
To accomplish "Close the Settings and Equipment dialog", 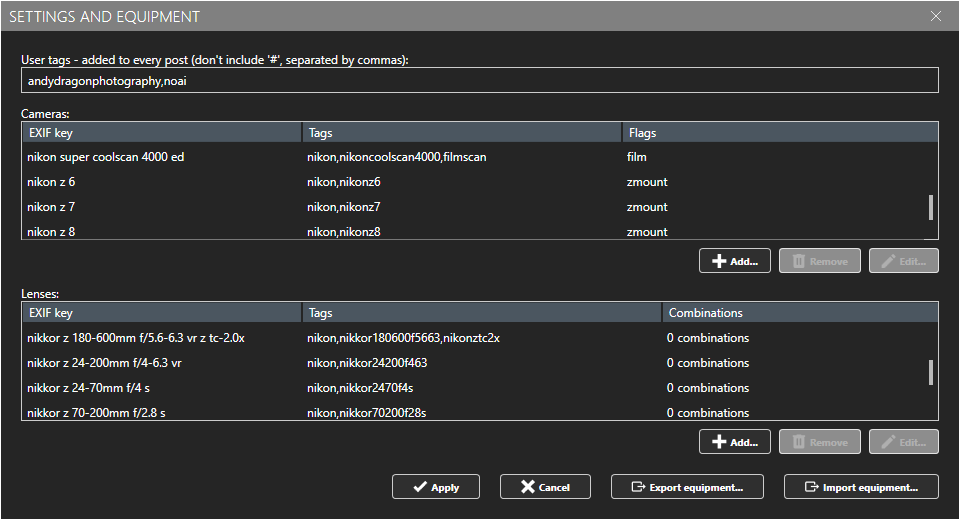I will [x=936, y=16].
